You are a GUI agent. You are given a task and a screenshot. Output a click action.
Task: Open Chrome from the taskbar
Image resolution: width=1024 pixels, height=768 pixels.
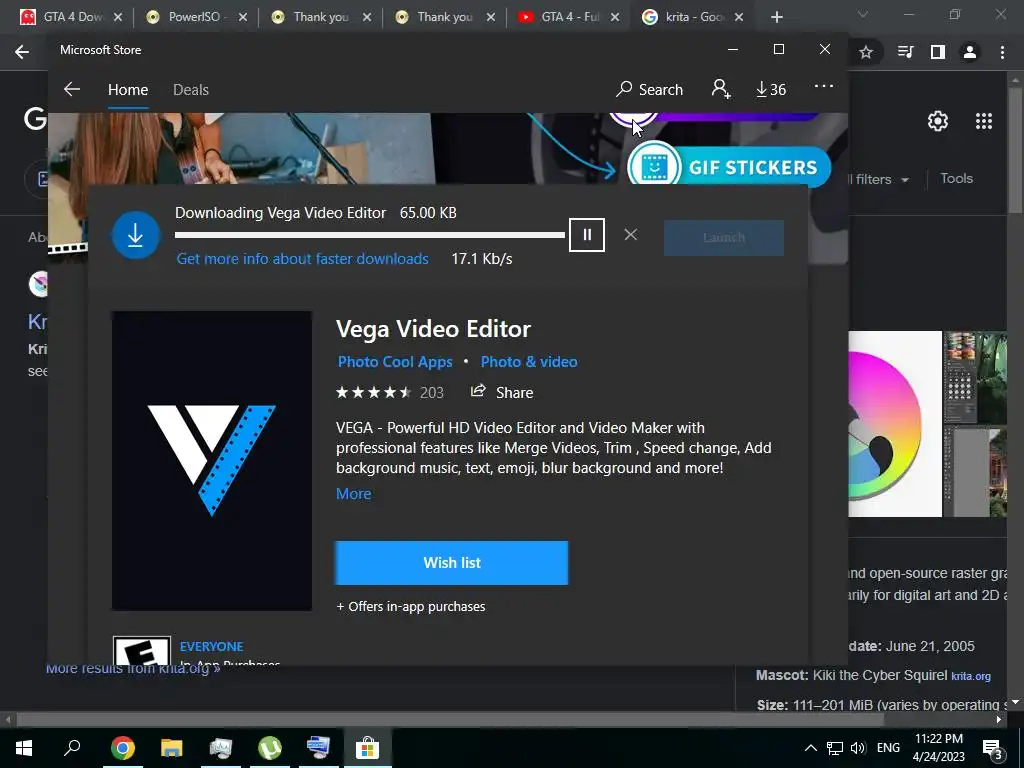pos(122,748)
